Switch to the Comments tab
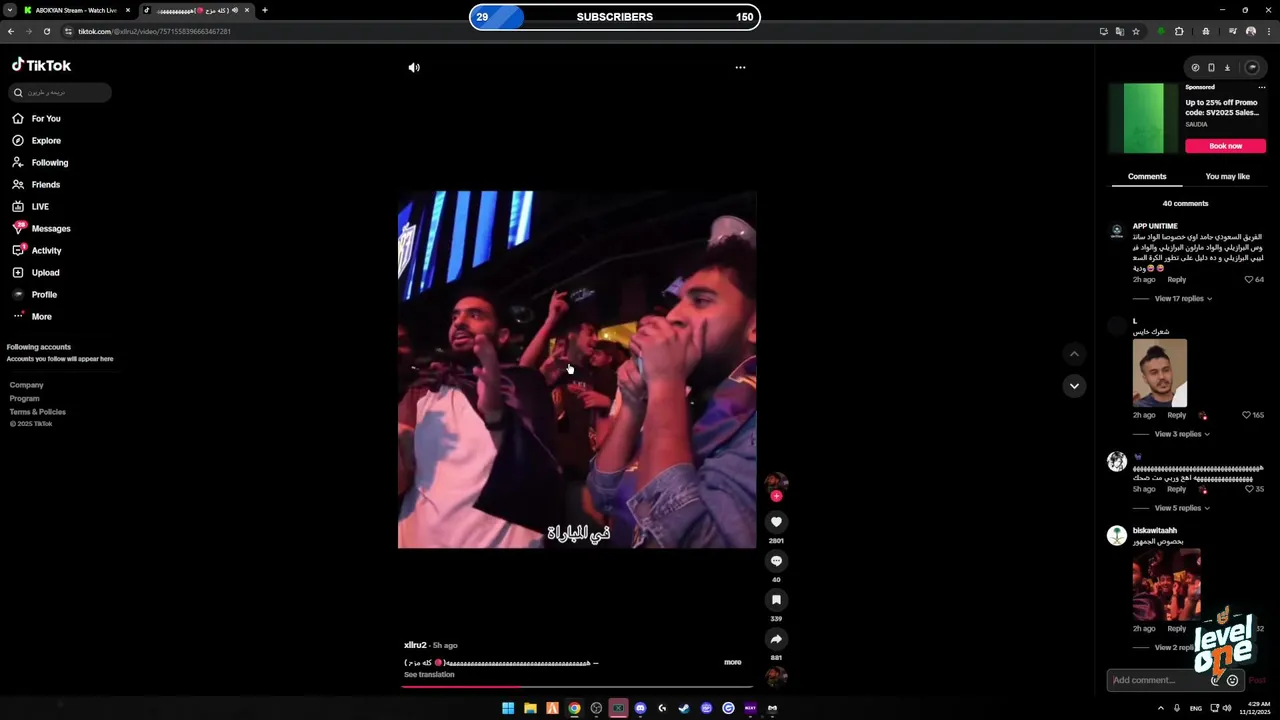This screenshot has width=1280, height=720. tap(1147, 177)
